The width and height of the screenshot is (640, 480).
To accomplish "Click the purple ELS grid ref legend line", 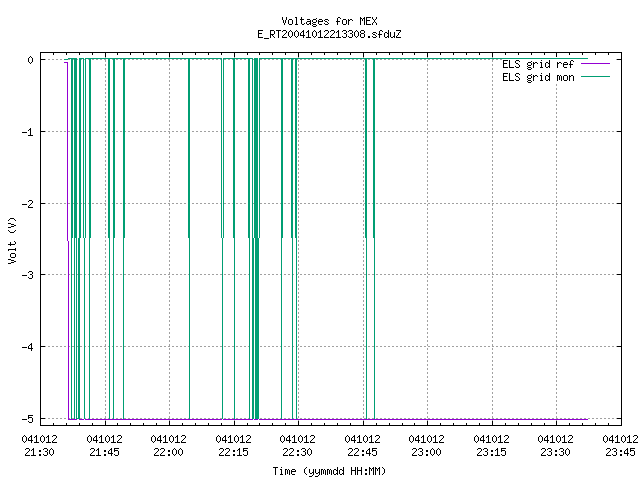I will 595,64.
